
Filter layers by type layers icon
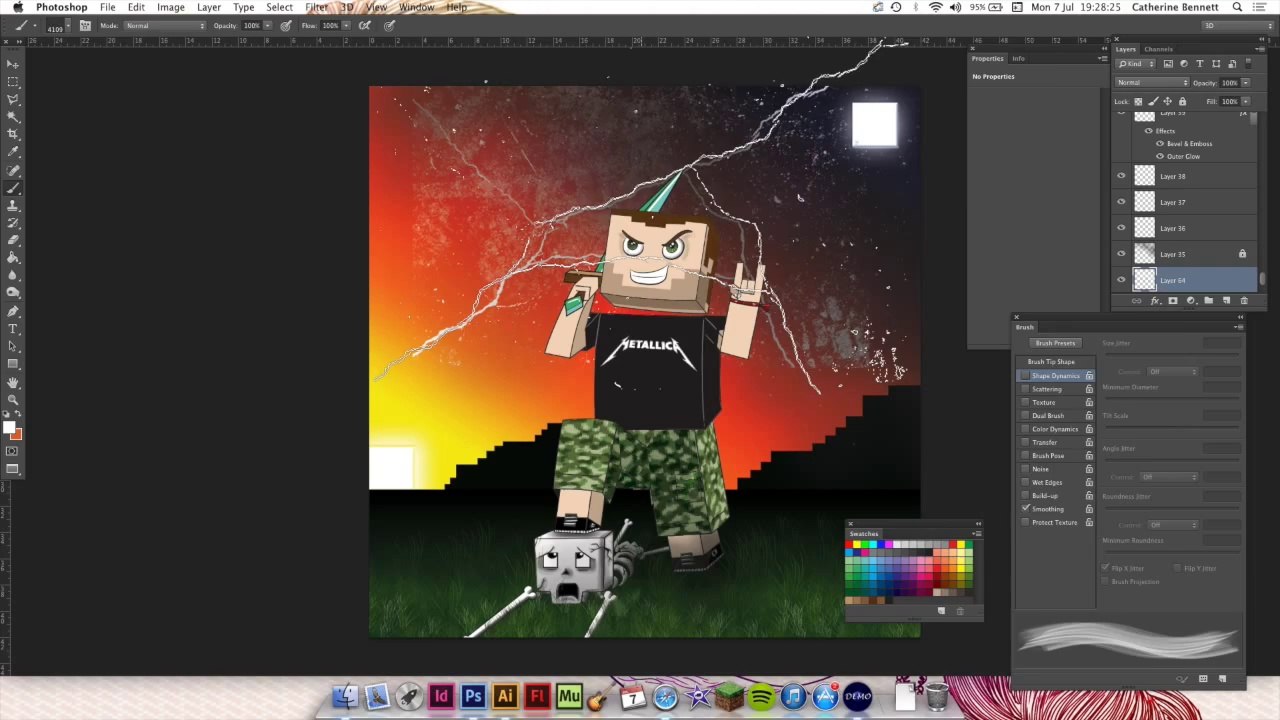(1200, 64)
